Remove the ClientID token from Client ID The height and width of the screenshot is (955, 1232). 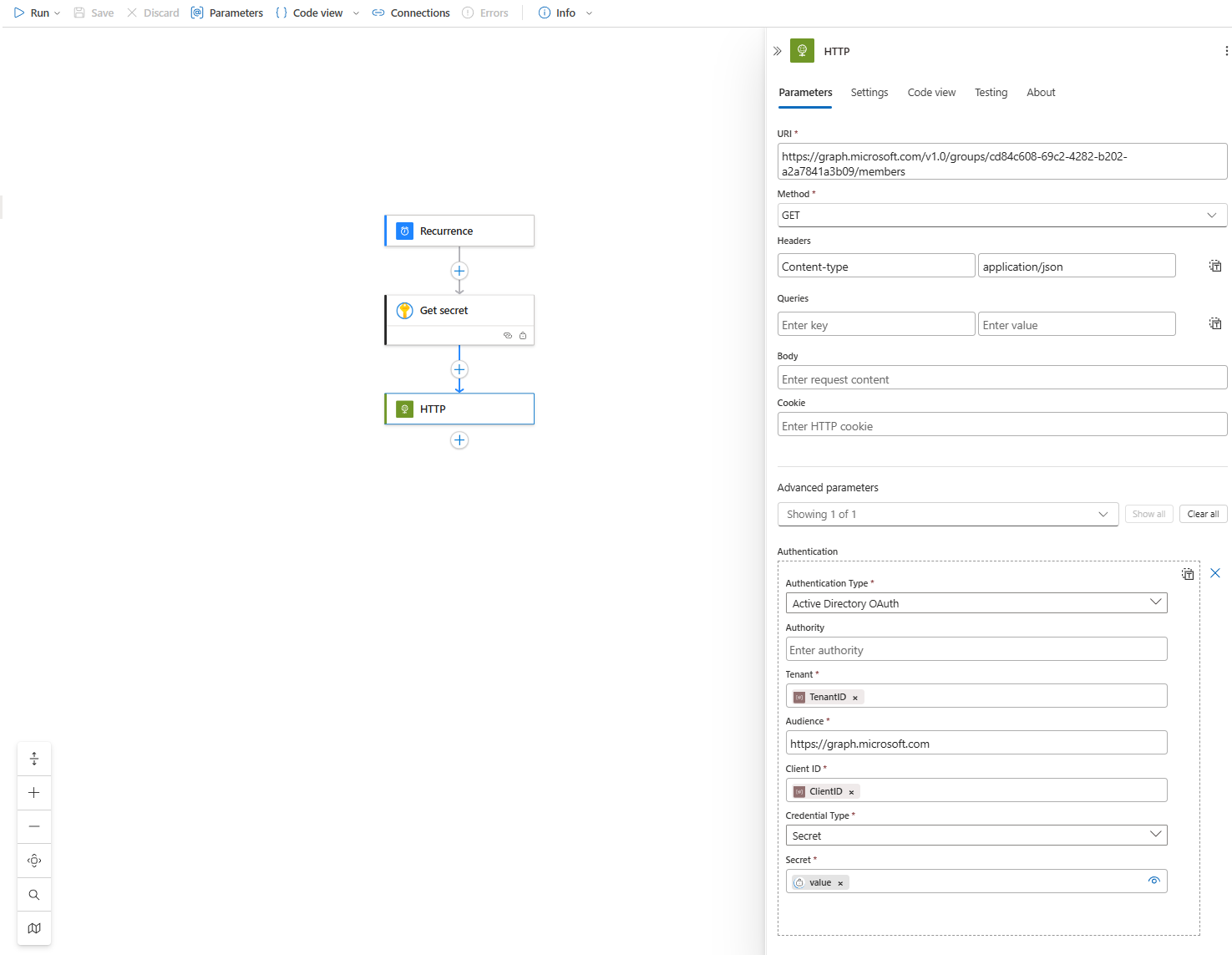click(851, 792)
